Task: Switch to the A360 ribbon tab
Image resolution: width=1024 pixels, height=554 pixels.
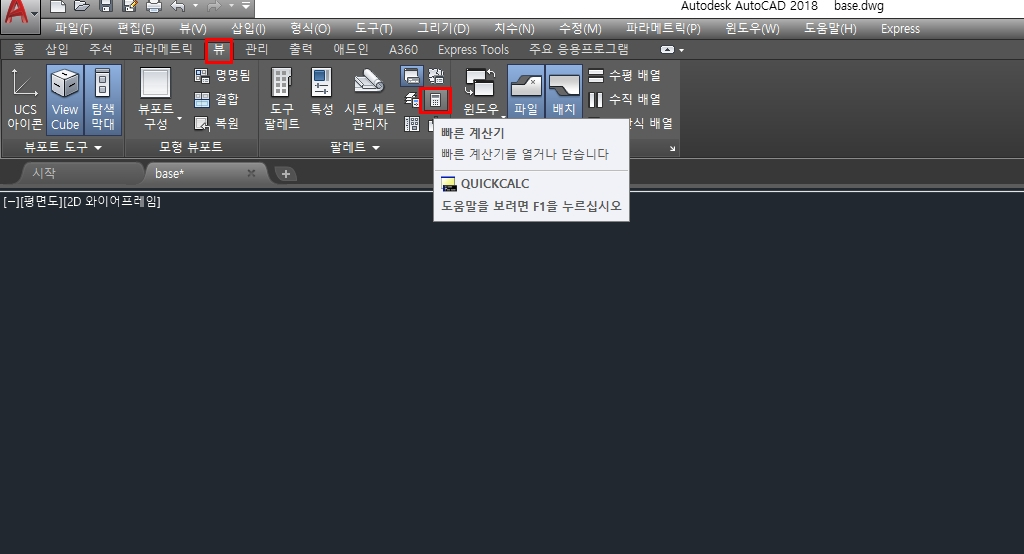Action: (403, 49)
